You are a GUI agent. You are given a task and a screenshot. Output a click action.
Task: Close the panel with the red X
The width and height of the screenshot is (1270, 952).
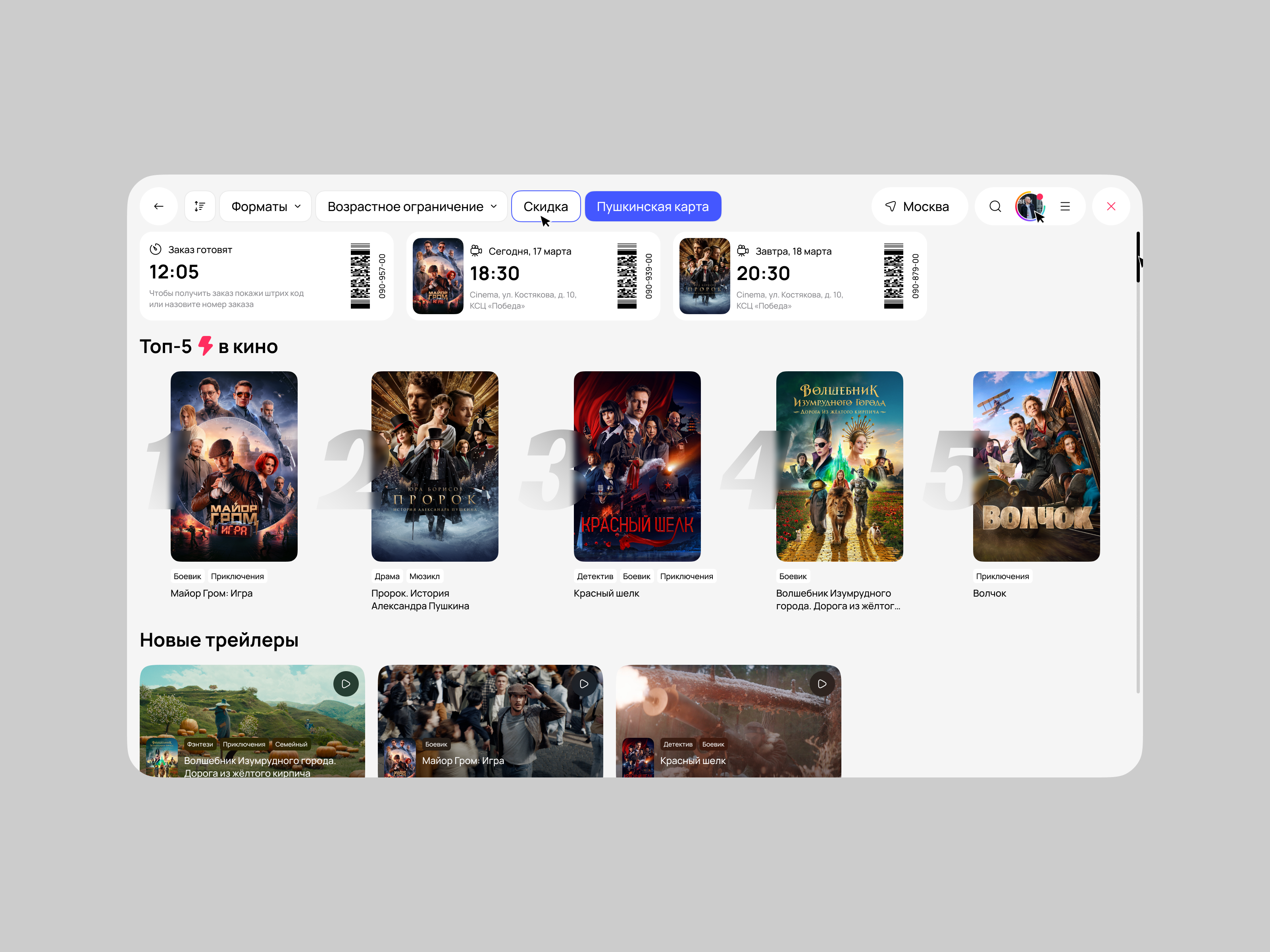coord(1111,207)
